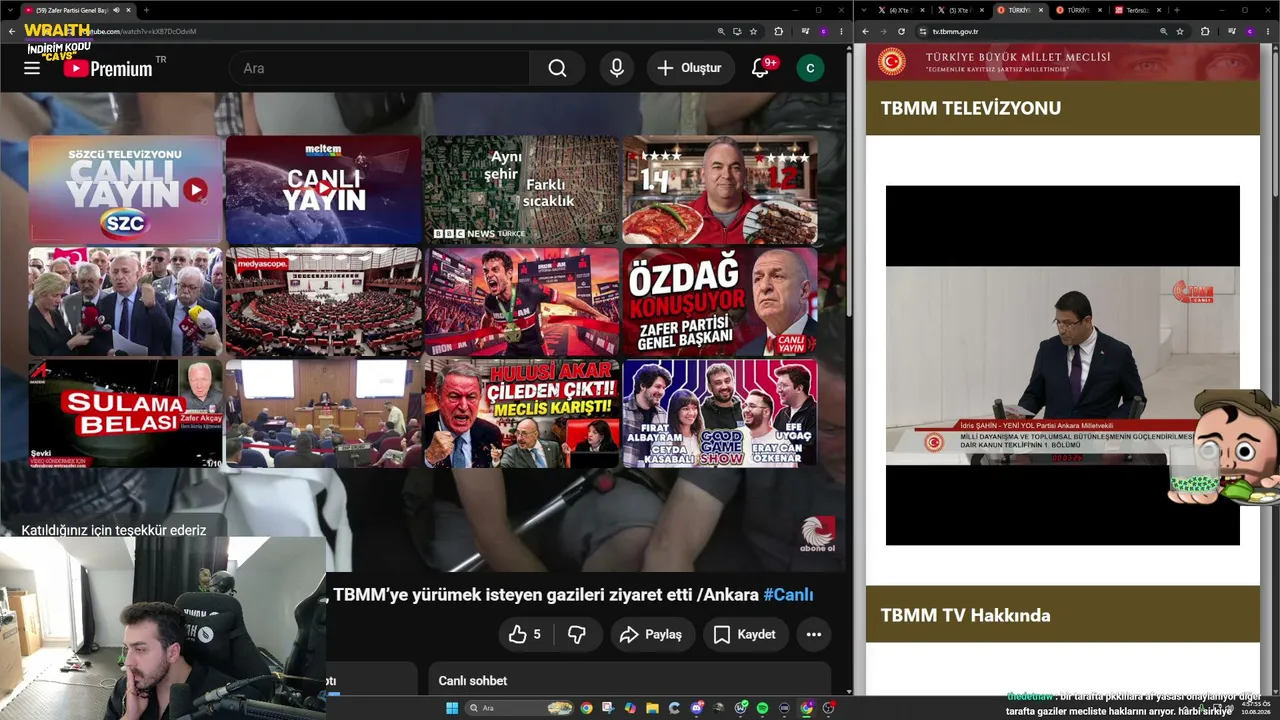Click the TBMM TV Hakkında heading

click(965, 616)
